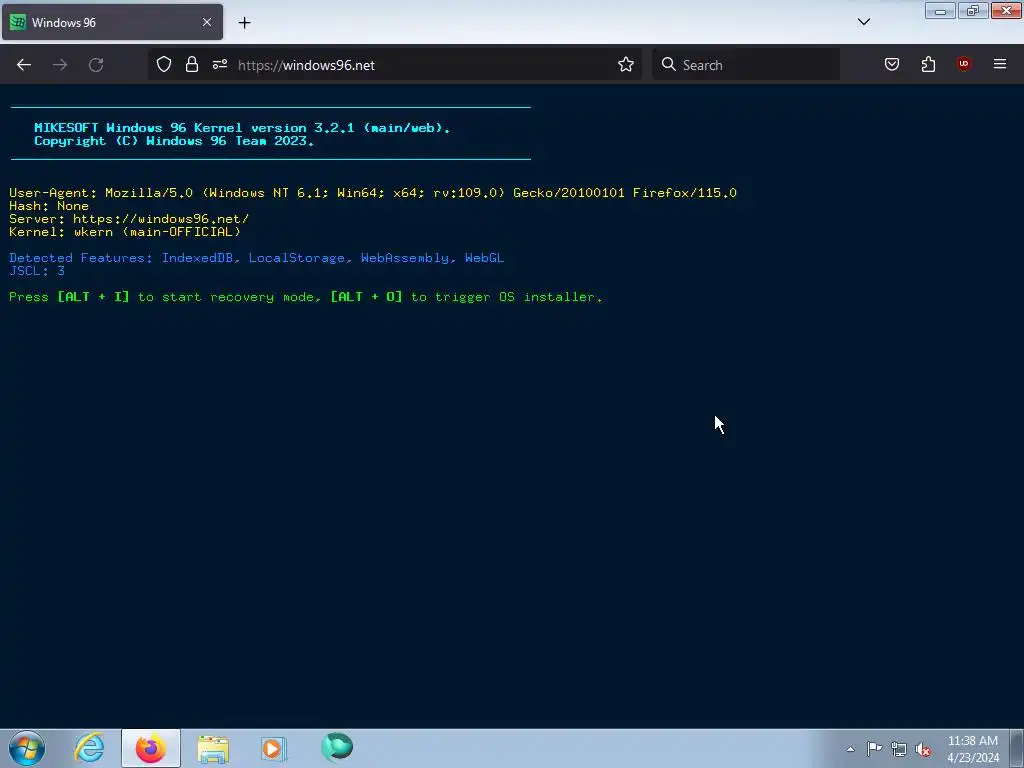Open the green globe taskbar application
This screenshot has width=1024, height=768.
[337, 747]
